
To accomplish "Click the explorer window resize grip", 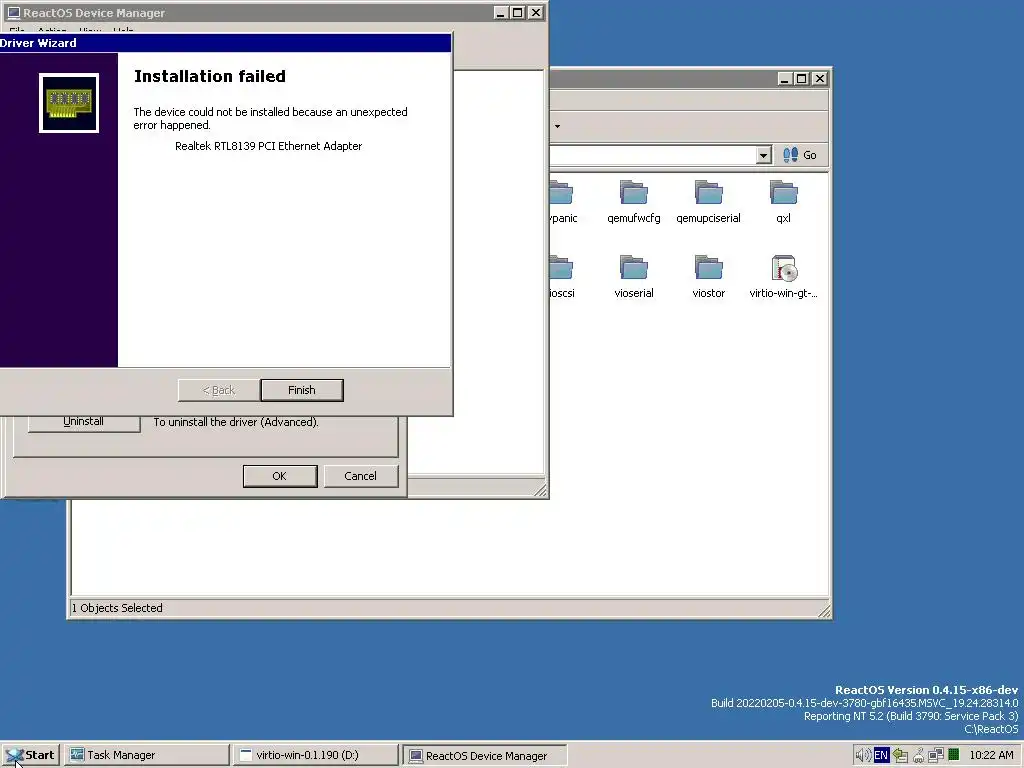I will click(824, 611).
